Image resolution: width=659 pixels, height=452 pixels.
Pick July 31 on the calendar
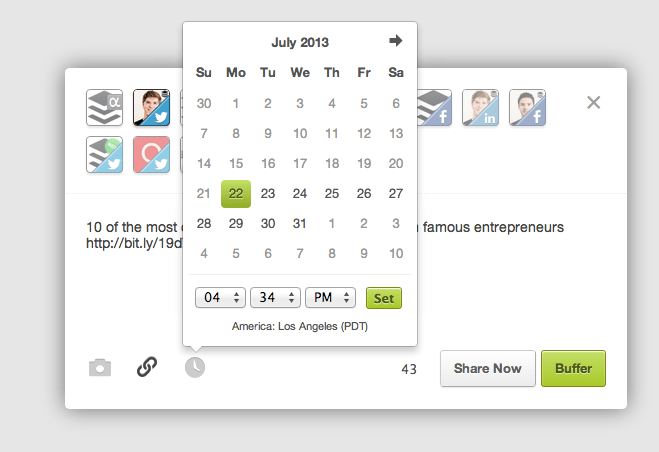click(300, 224)
